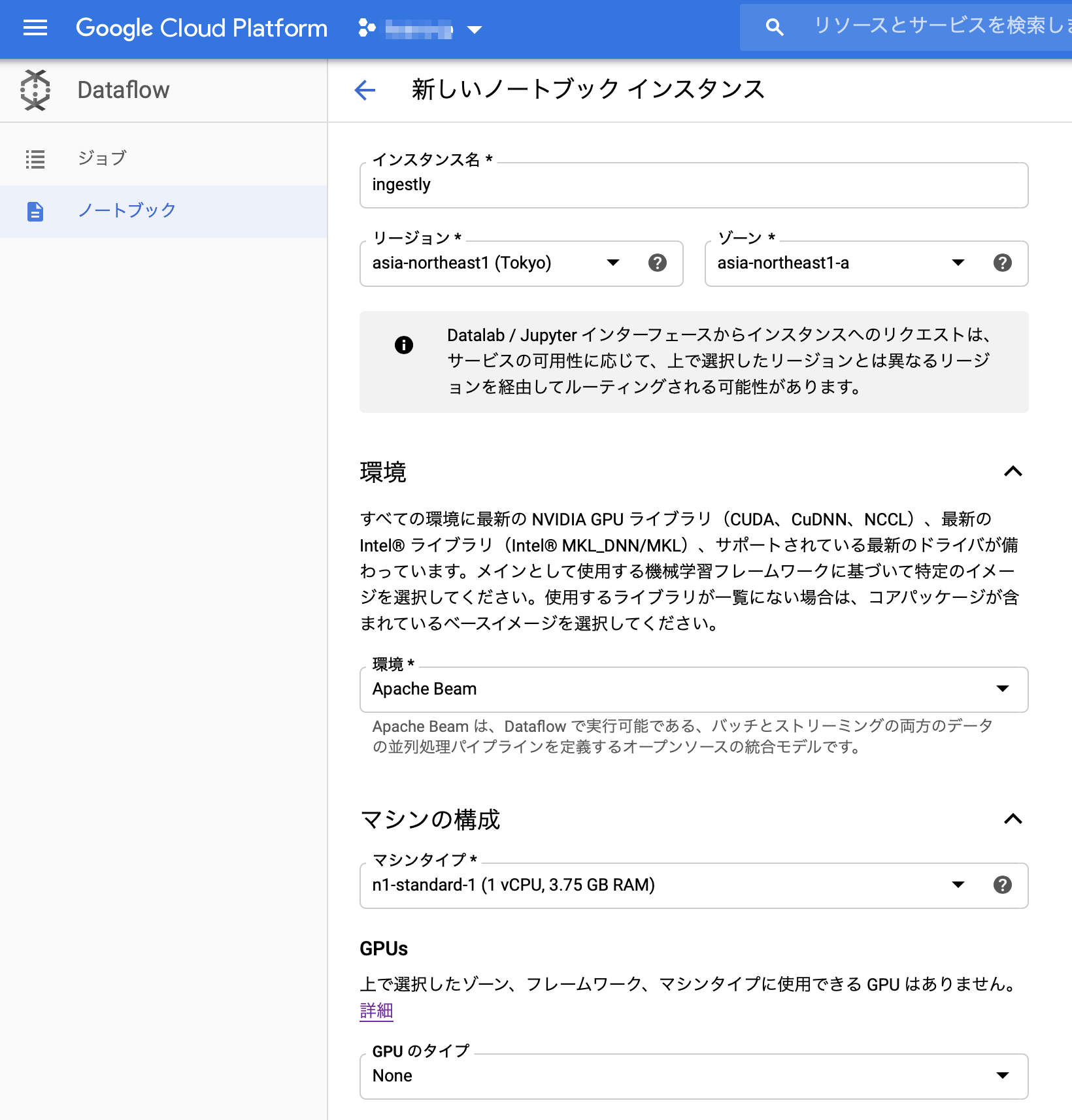
Task: Show help for the machine type field
Action: tap(1003, 885)
